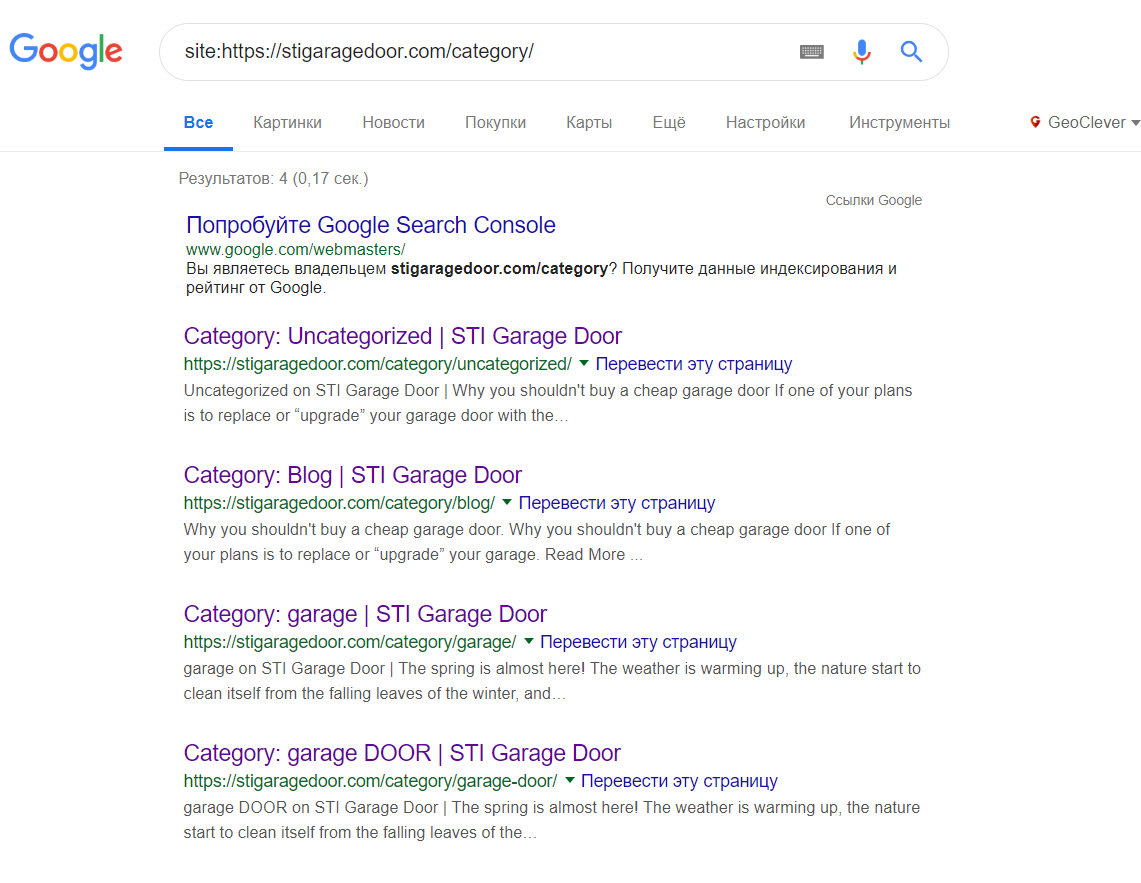Expand arrow next to category/garage/ URL
The width and height of the screenshot is (1141, 883).
point(528,641)
